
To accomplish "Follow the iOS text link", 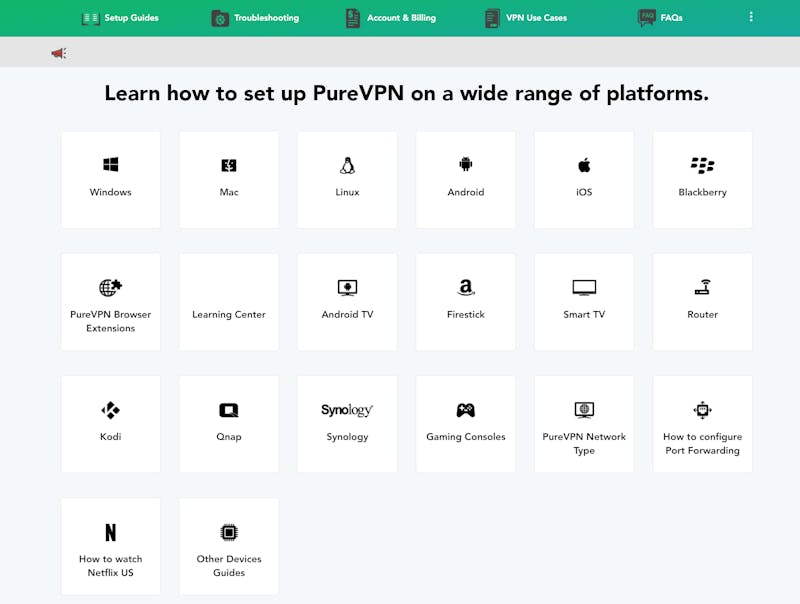I will [x=584, y=192].
